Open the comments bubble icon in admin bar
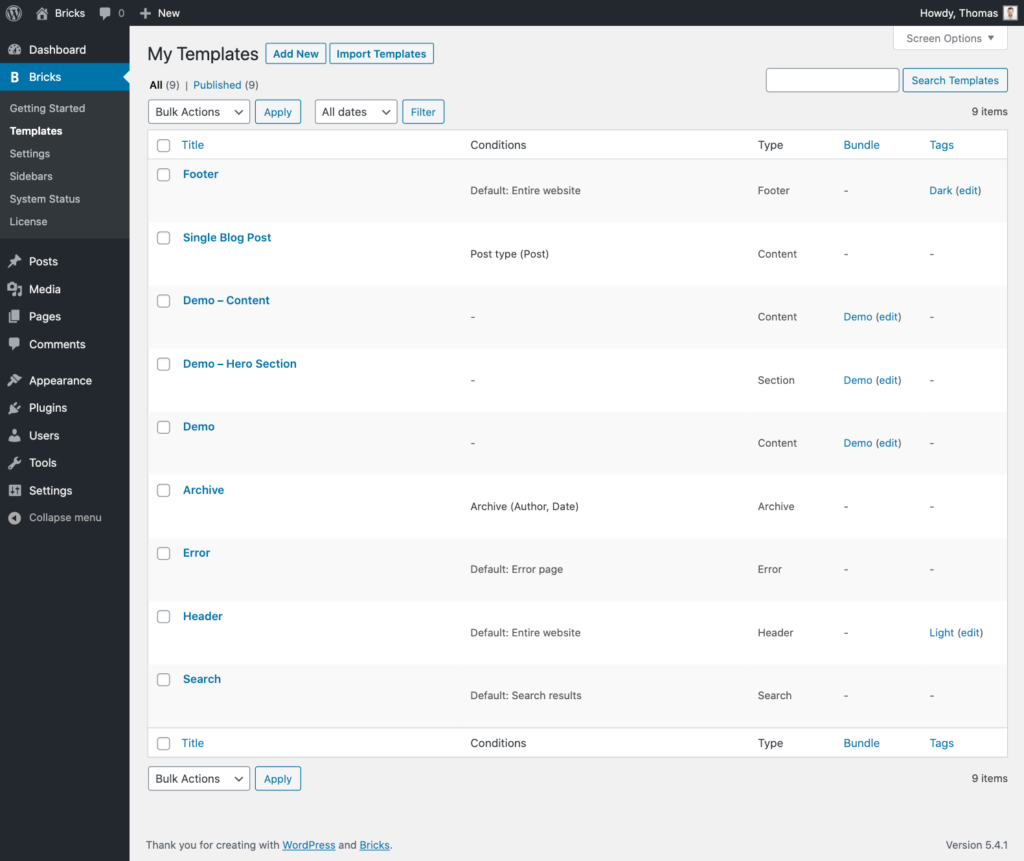This screenshot has height=861, width=1024. coord(106,13)
